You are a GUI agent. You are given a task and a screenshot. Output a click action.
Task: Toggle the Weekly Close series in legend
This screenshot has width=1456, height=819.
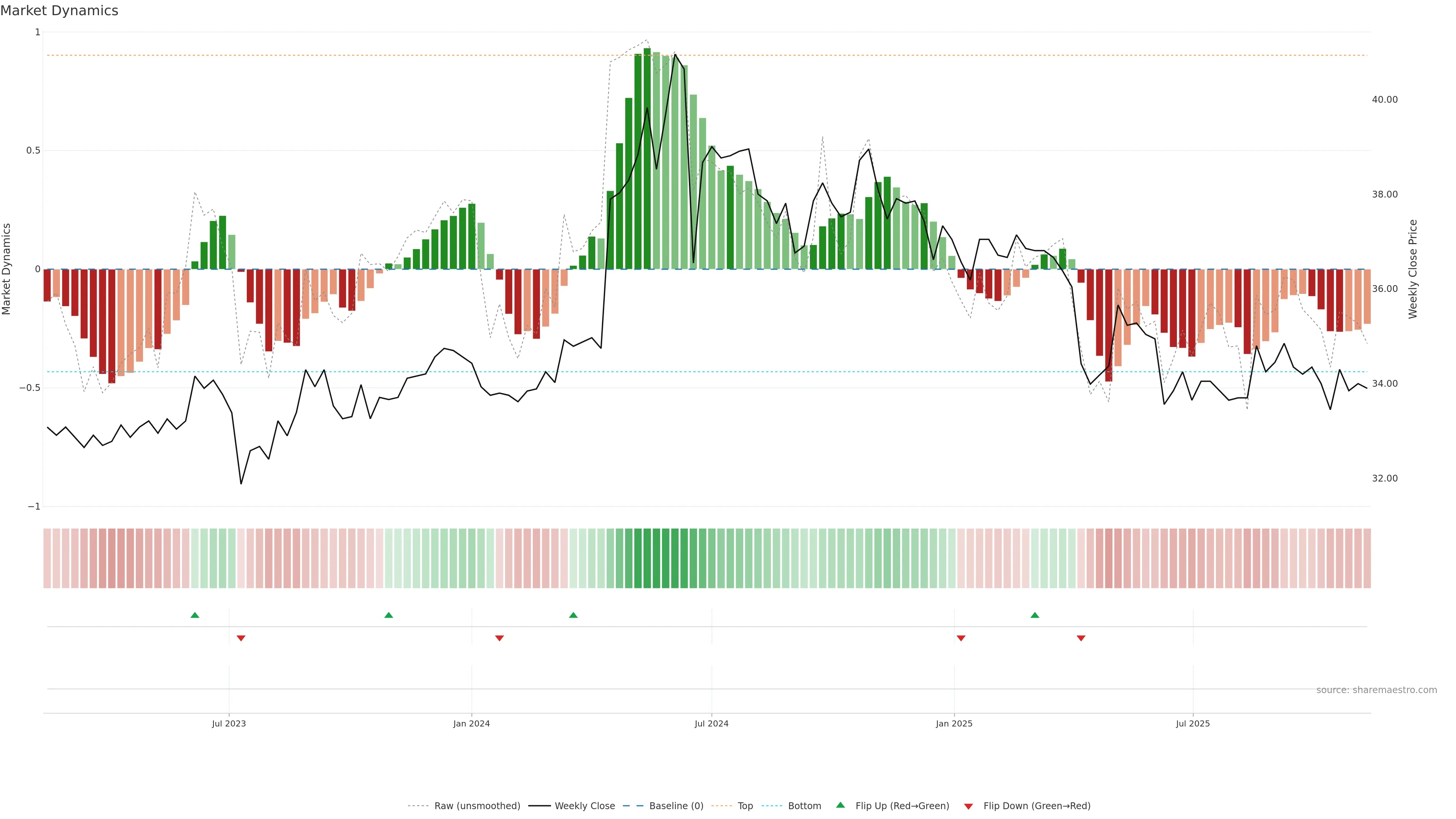coord(584,806)
